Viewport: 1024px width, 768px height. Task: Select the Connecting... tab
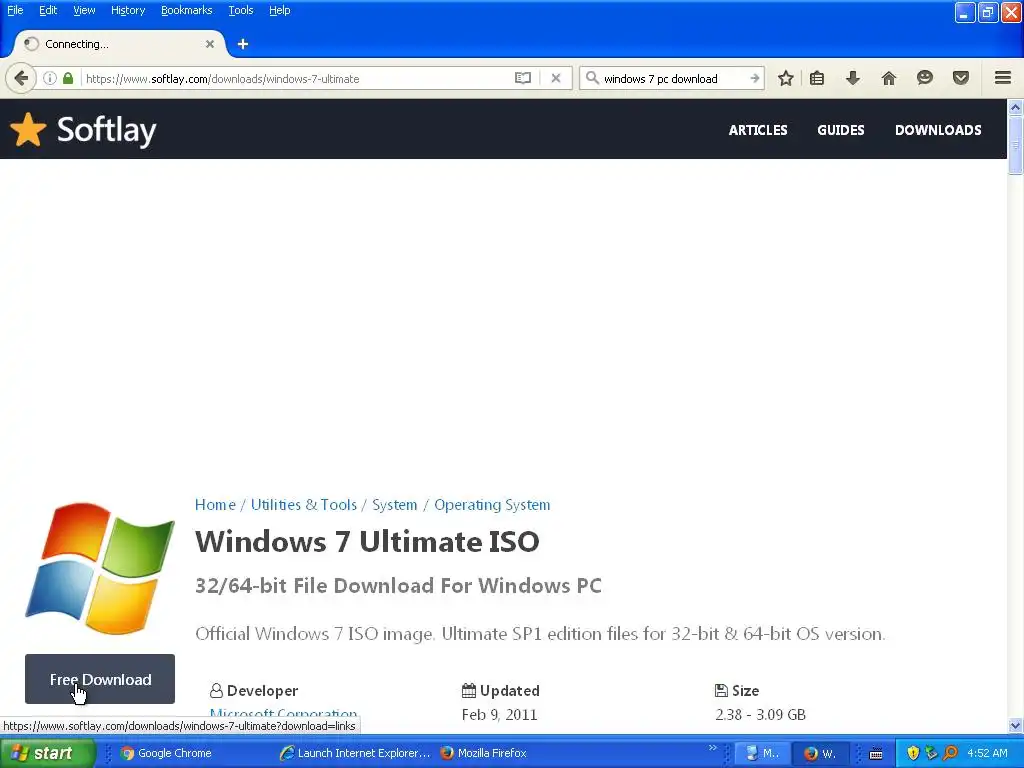[x=119, y=44]
